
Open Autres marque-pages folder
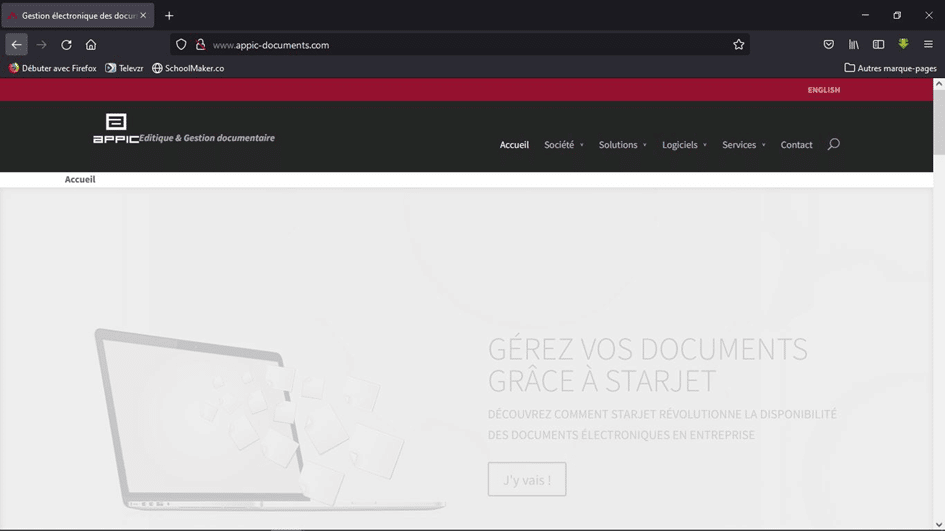click(890, 68)
